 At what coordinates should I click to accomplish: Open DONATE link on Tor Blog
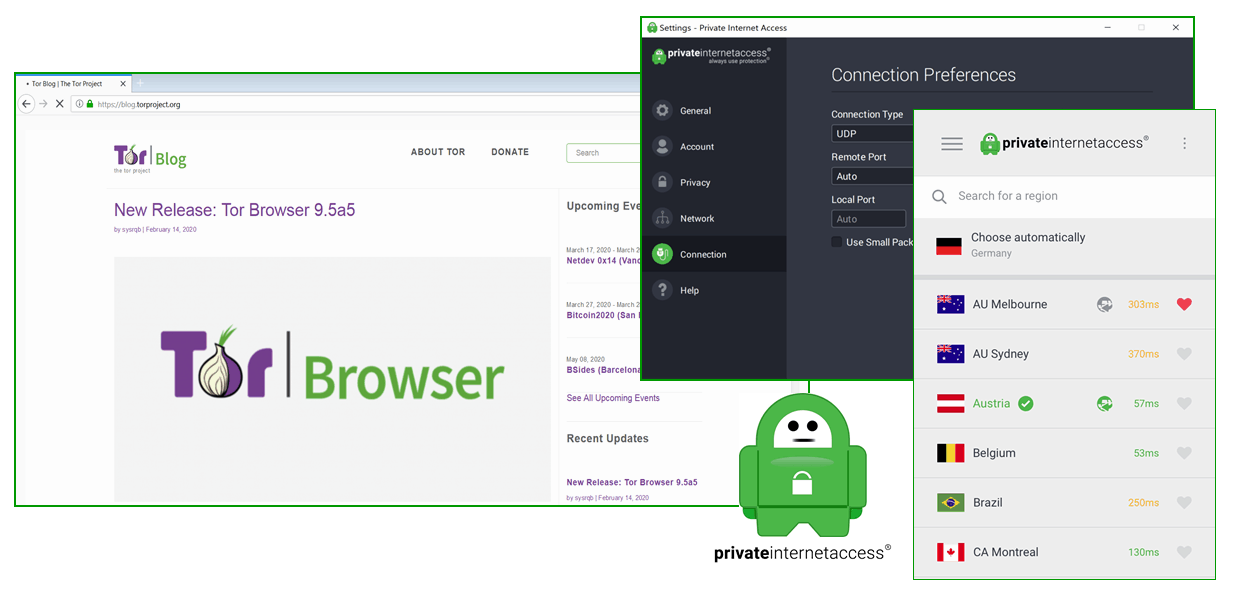(x=510, y=152)
